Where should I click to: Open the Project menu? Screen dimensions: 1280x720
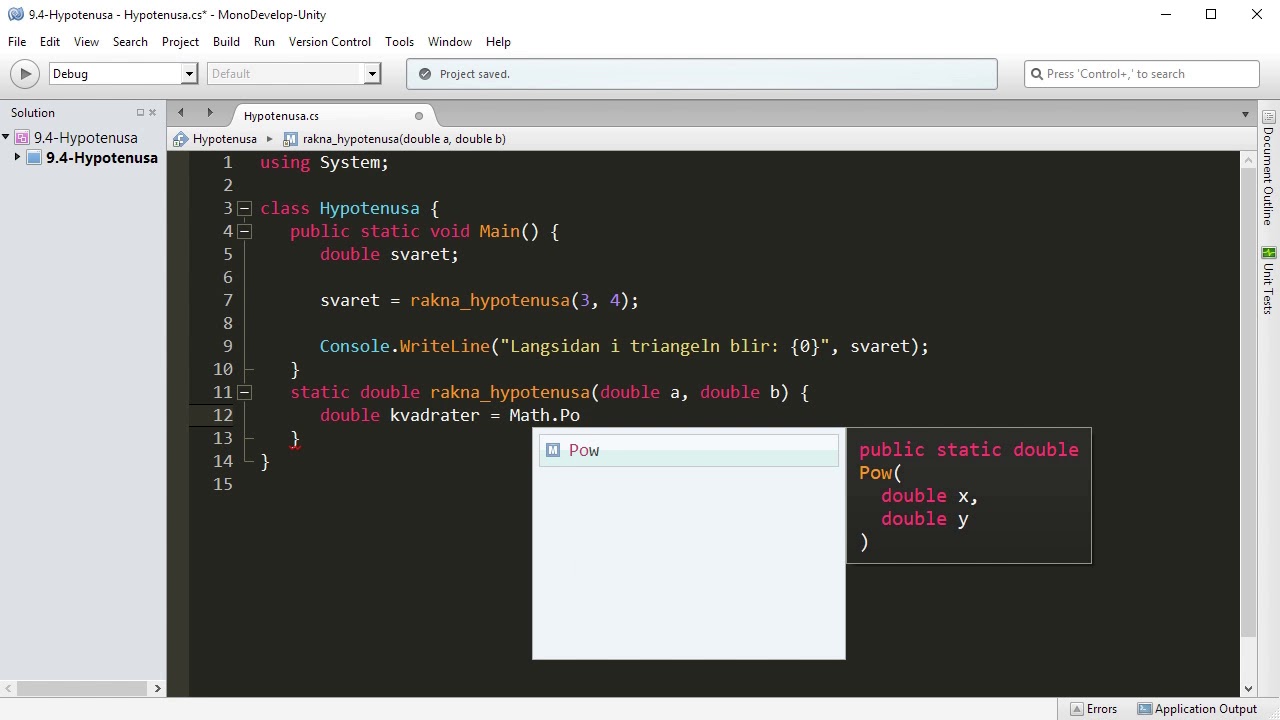pos(180,42)
